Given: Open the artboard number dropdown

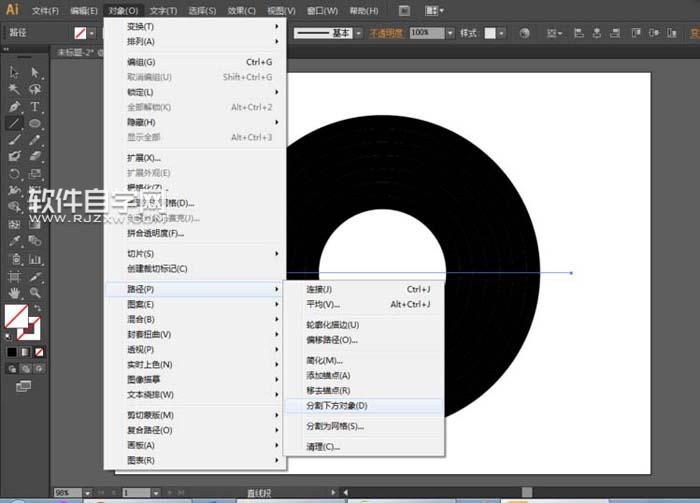Looking at the screenshot, I should point(155,493).
